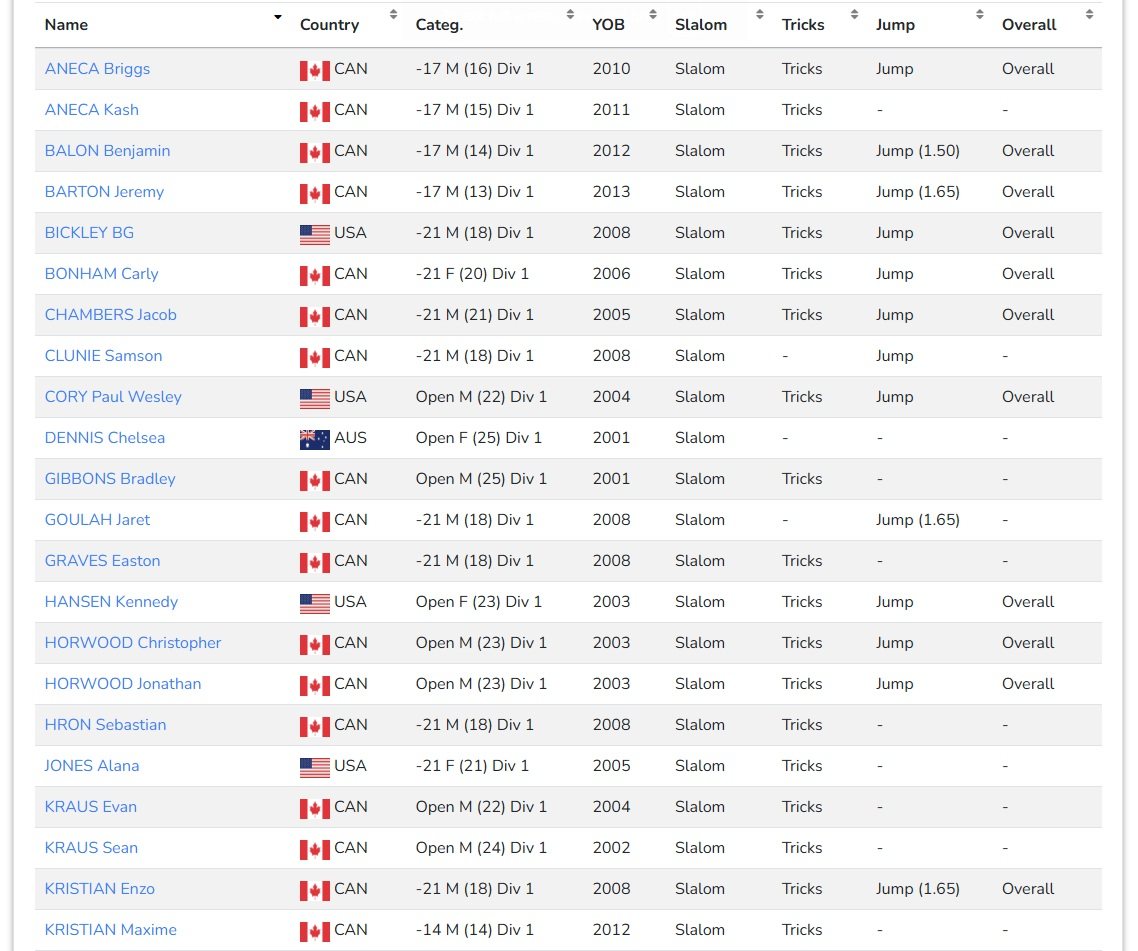Click Jump (1.65) cell for GOULAH Jaret
The image size is (1138, 951).
[917, 520]
